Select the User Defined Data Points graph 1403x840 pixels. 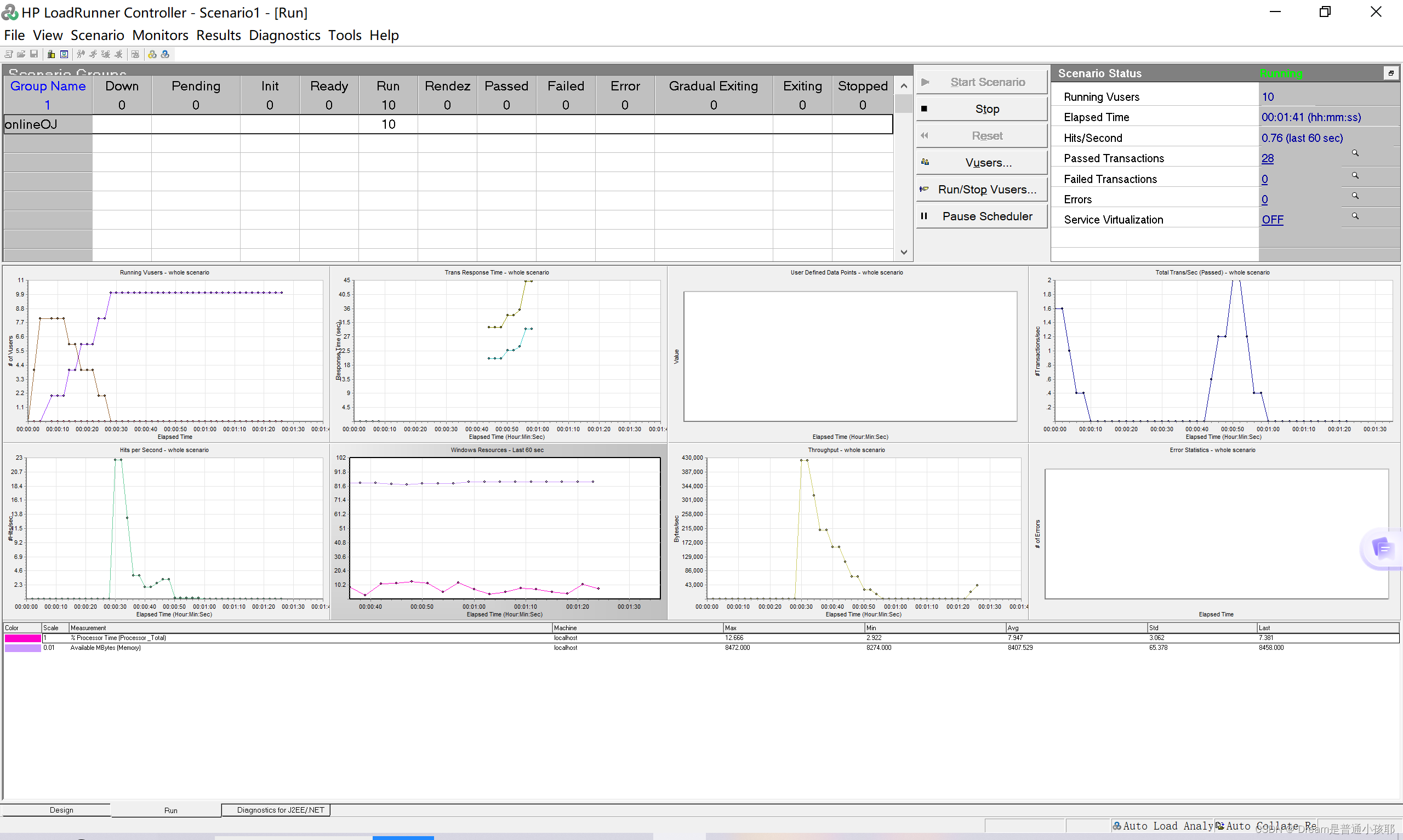[x=847, y=354]
